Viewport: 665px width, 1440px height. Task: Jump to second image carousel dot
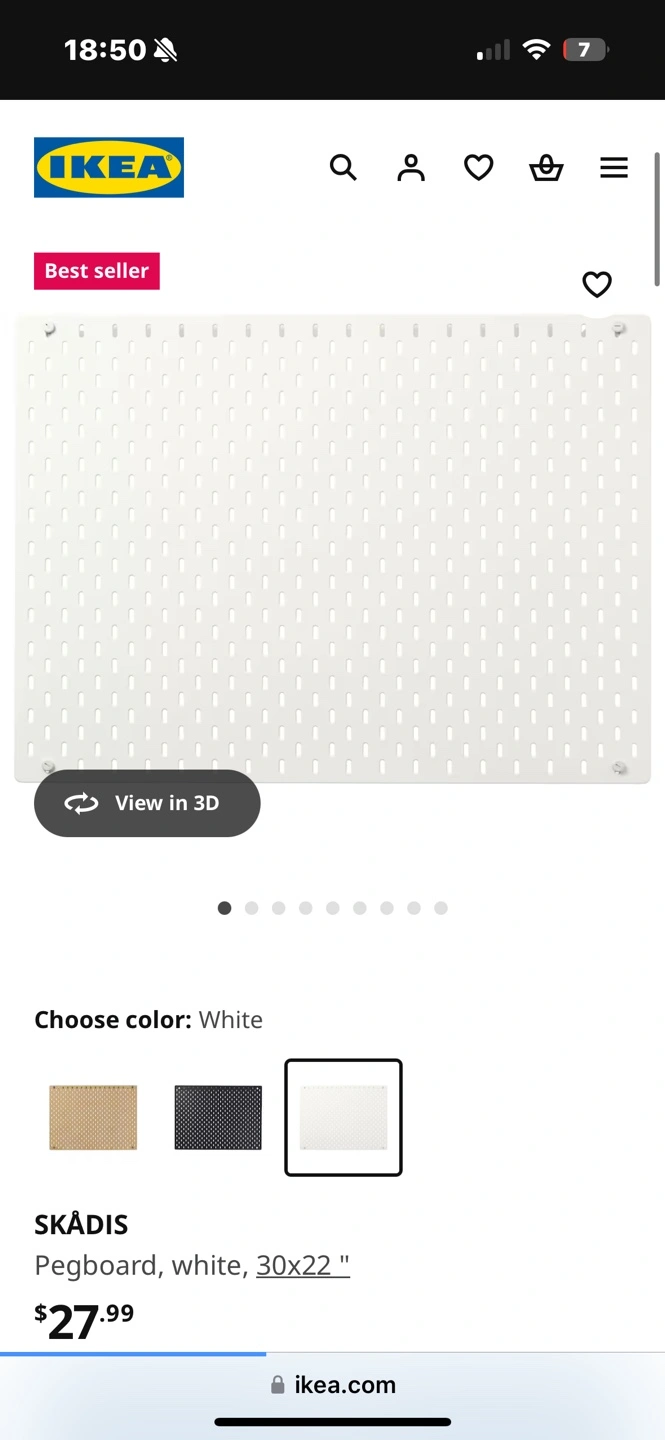click(x=251, y=908)
